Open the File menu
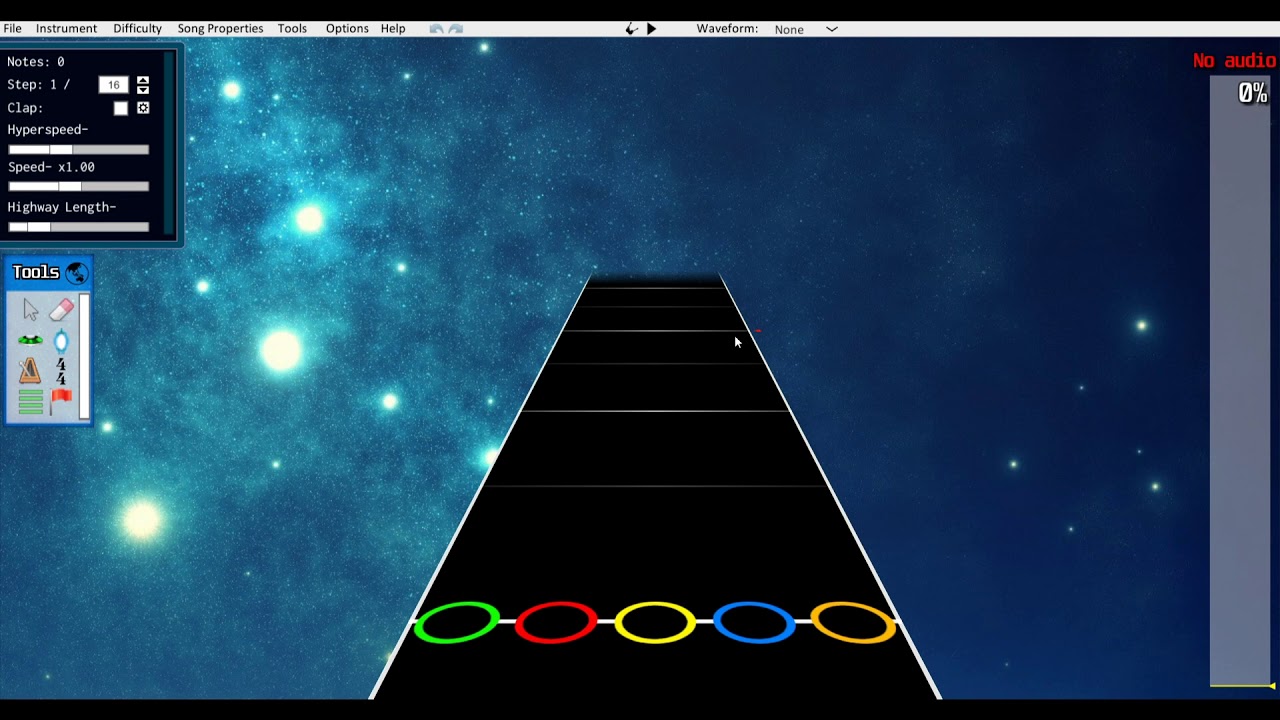This screenshot has width=1280, height=720. [12, 29]
